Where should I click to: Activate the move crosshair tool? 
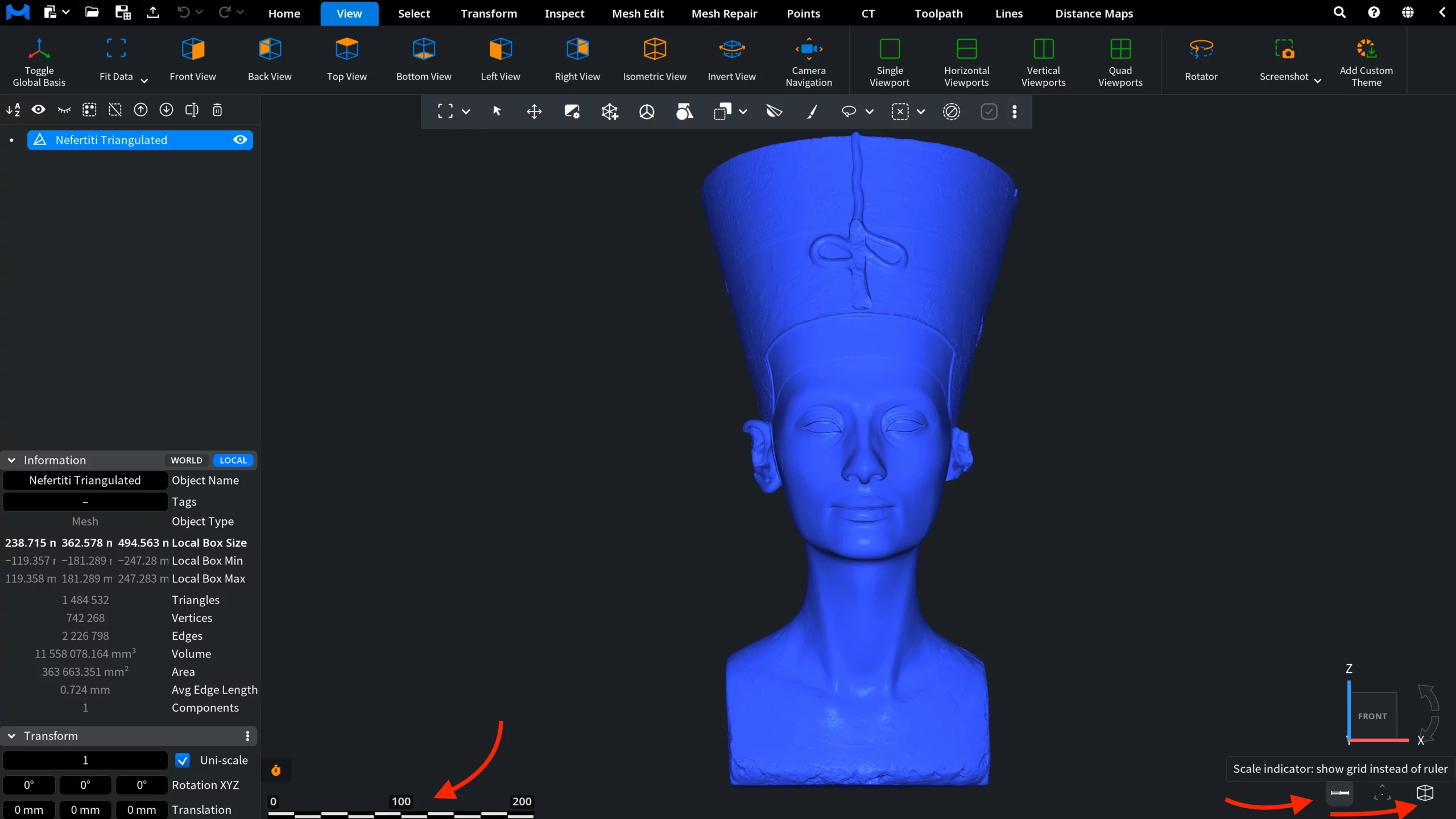coord(534,111)
